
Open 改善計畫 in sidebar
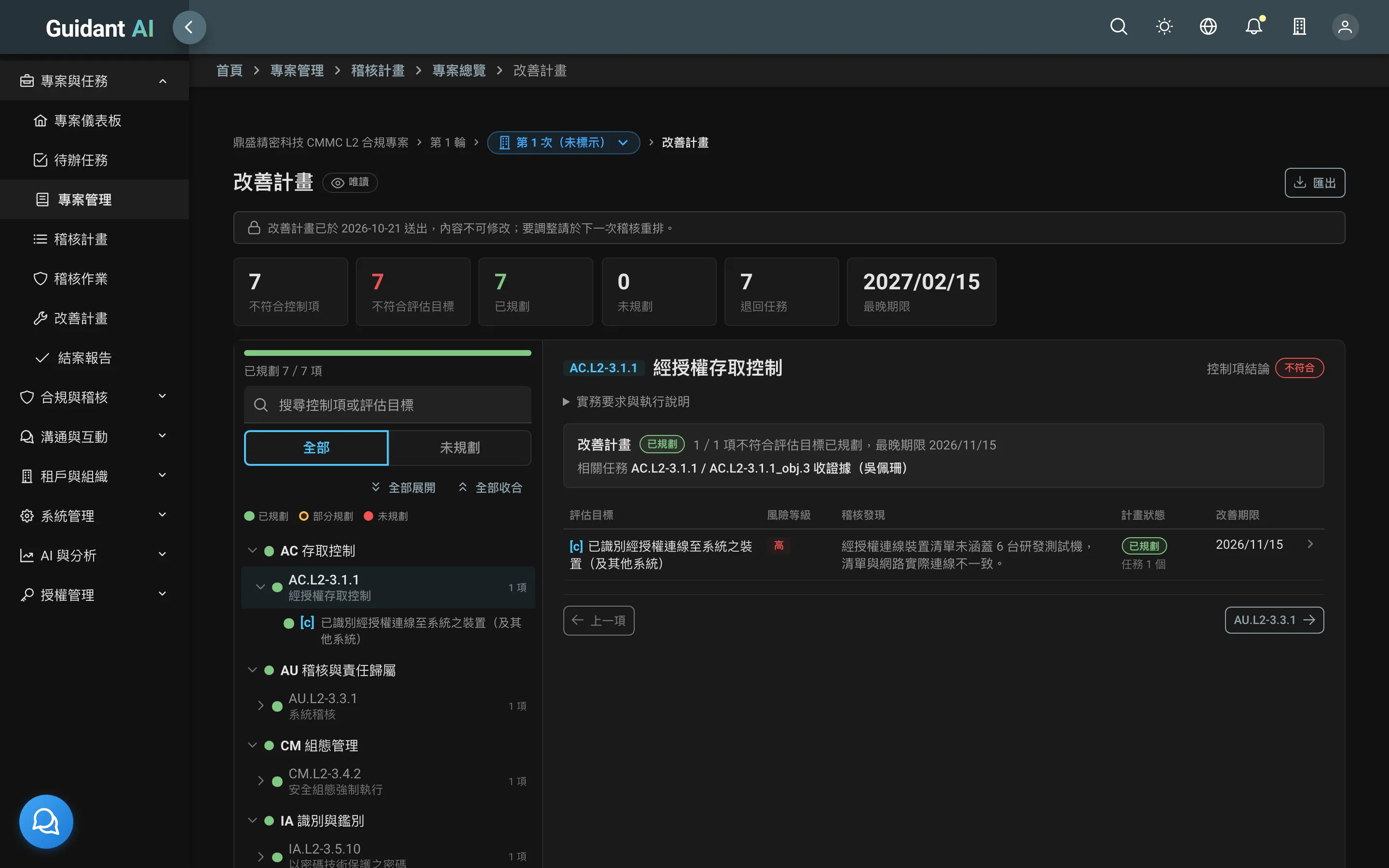click(94, 318)
